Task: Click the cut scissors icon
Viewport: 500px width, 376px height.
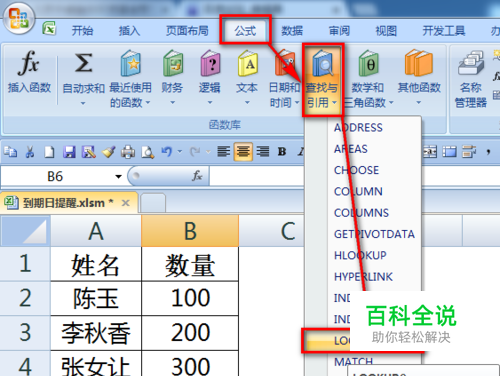Action: 30,152
